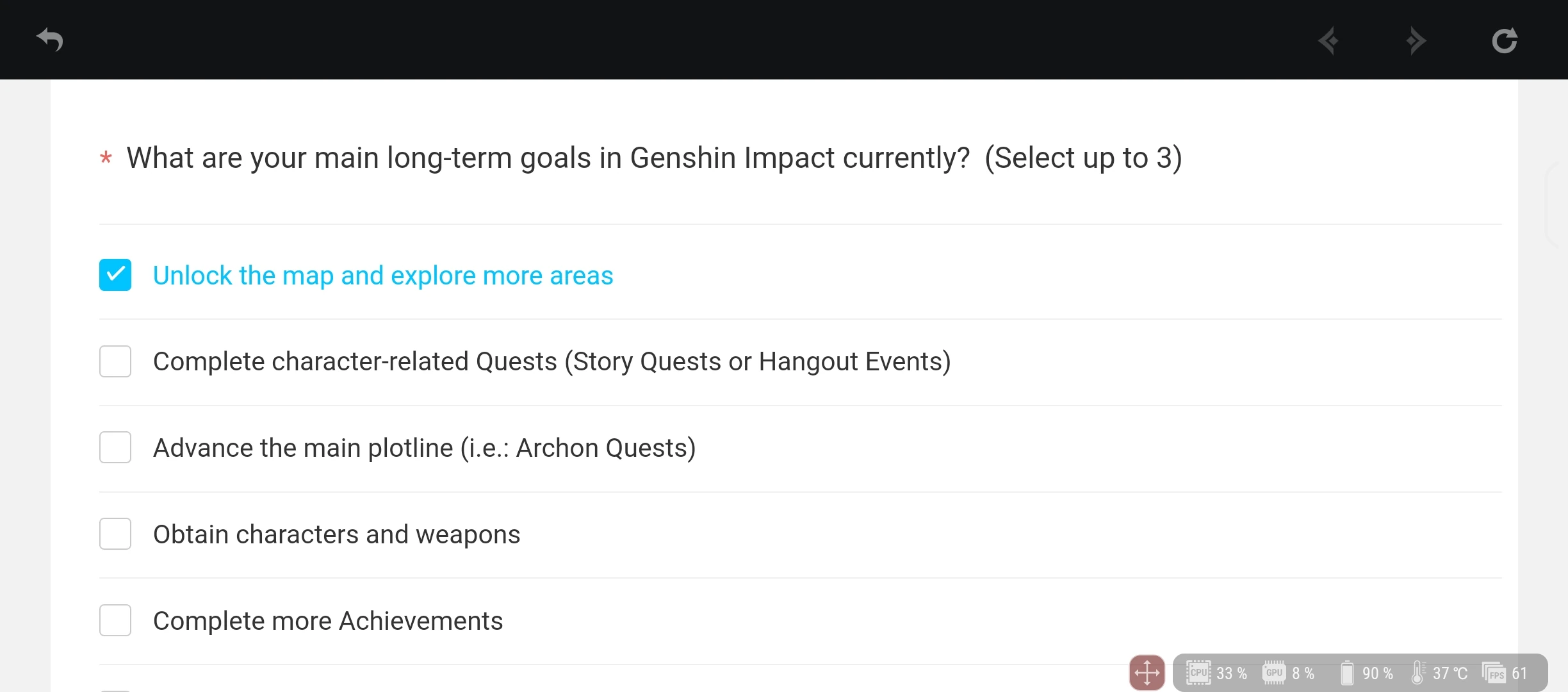Tick the "Advance the main plotline" checkbox
Viewport: 1568px width, 692px height.
[x=115, y=447]
